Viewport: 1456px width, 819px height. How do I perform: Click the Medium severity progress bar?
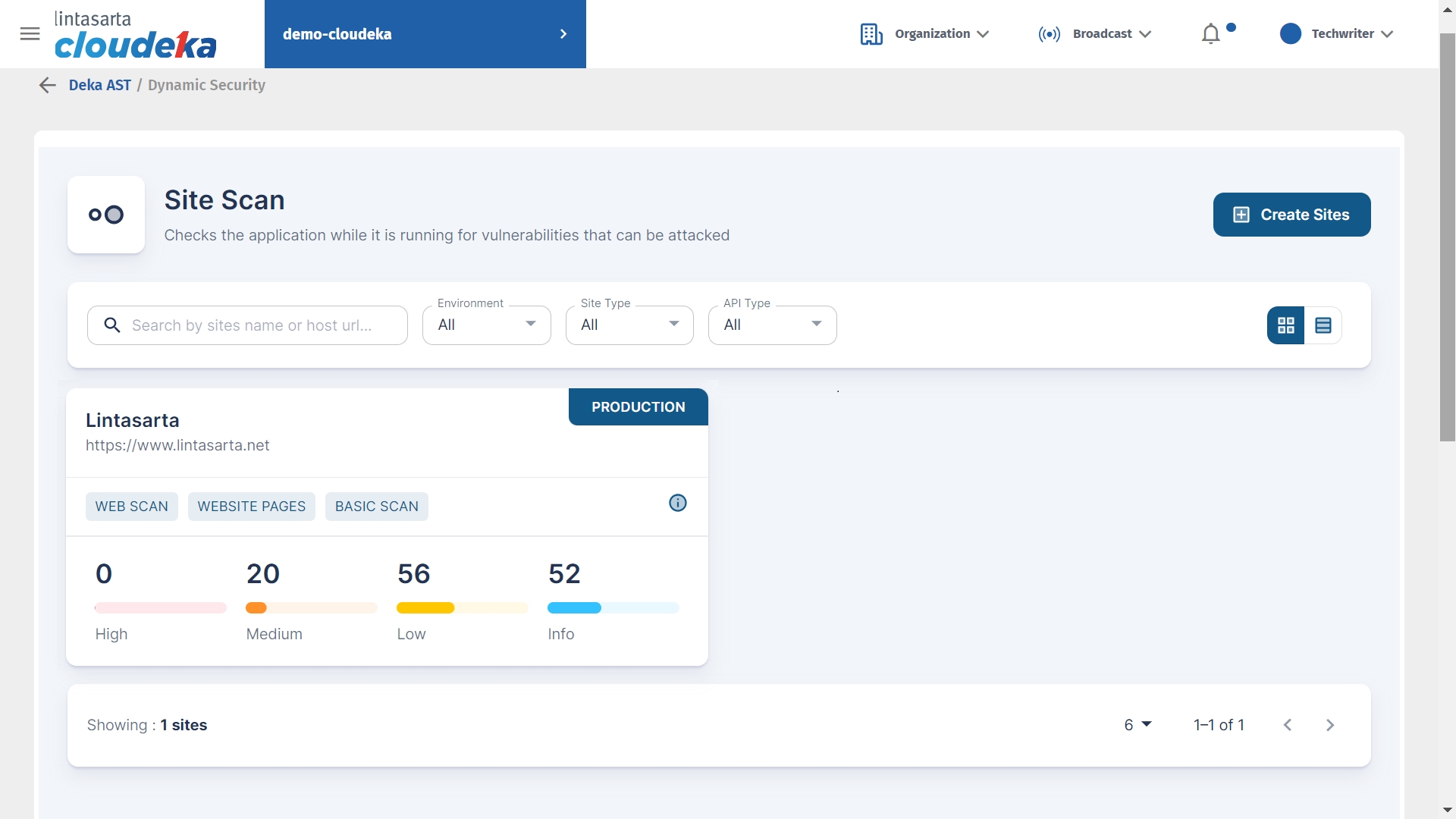click(x=311, y=607)
